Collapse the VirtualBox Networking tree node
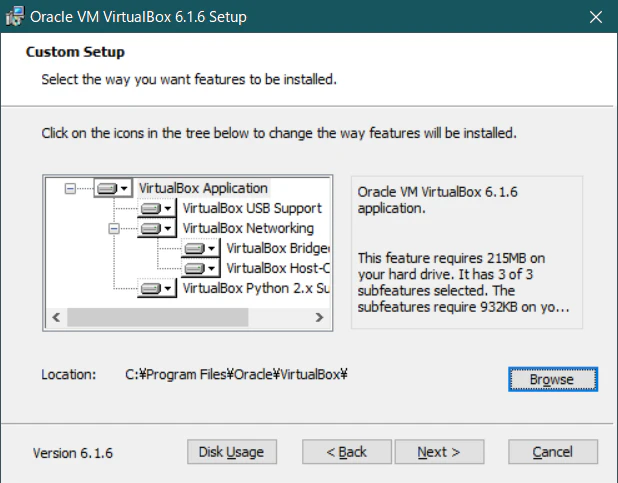This screenshot has width=618, height=483. 114,228
